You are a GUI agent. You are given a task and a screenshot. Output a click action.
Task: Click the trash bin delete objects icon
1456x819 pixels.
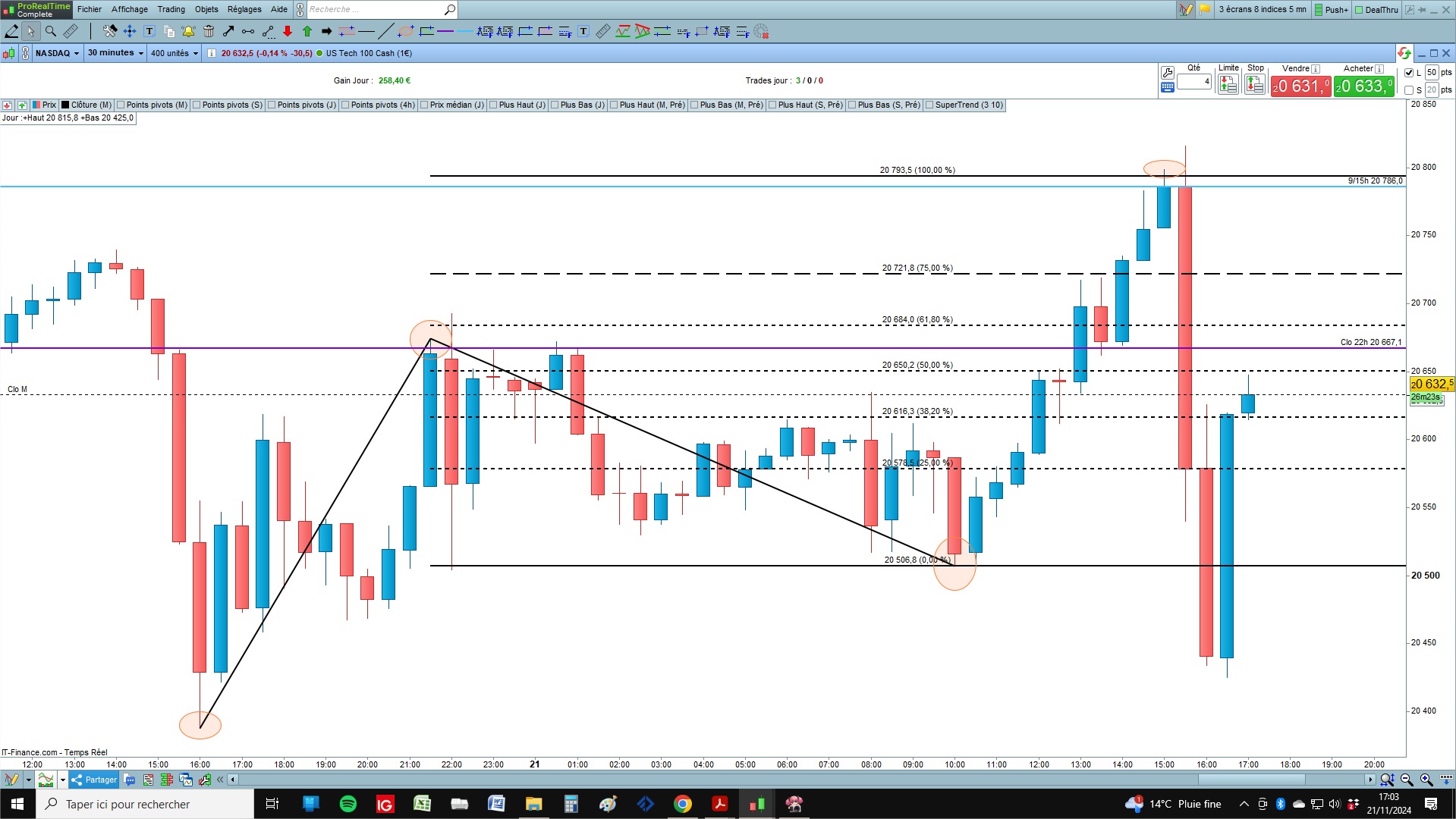(x=209, y=31)
